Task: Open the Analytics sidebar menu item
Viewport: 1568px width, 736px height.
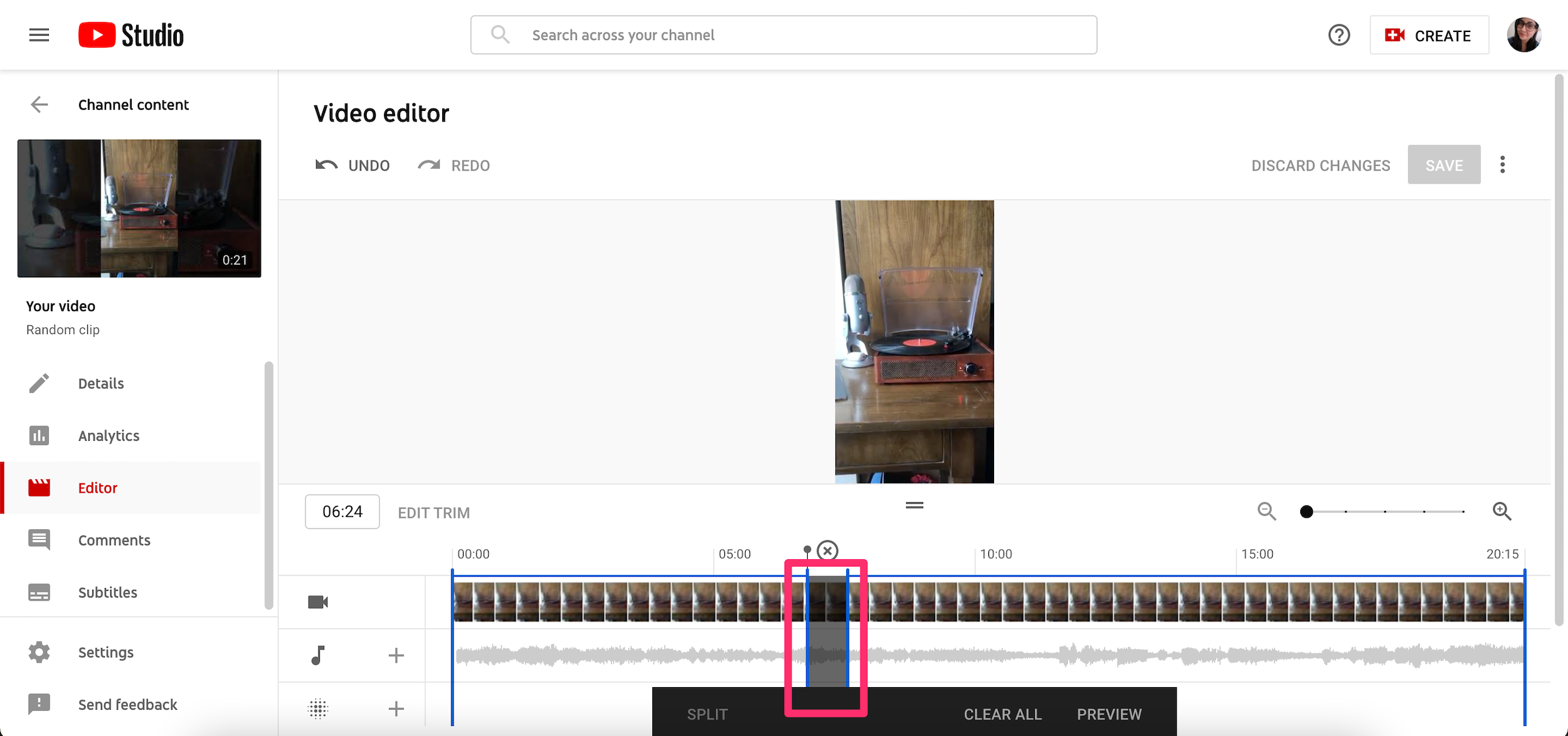Action: [109, 435]
